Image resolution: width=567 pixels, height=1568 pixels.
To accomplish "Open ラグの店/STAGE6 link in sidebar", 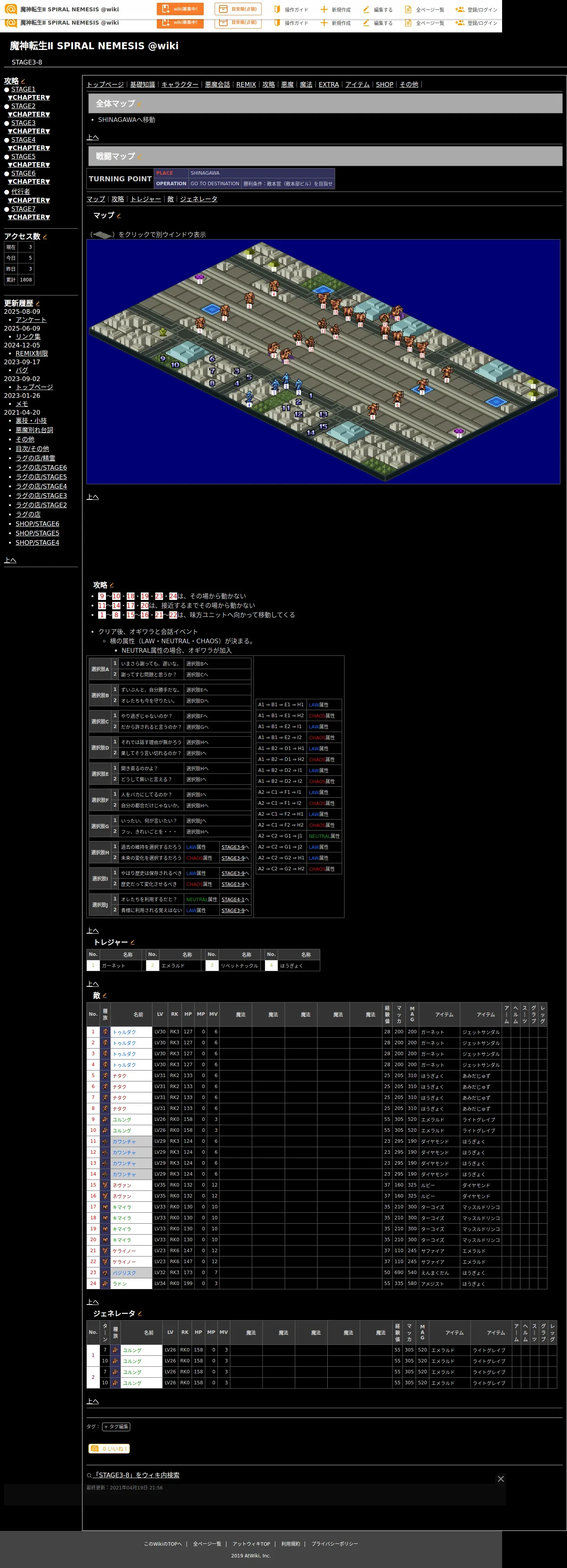I will (41, 467).
